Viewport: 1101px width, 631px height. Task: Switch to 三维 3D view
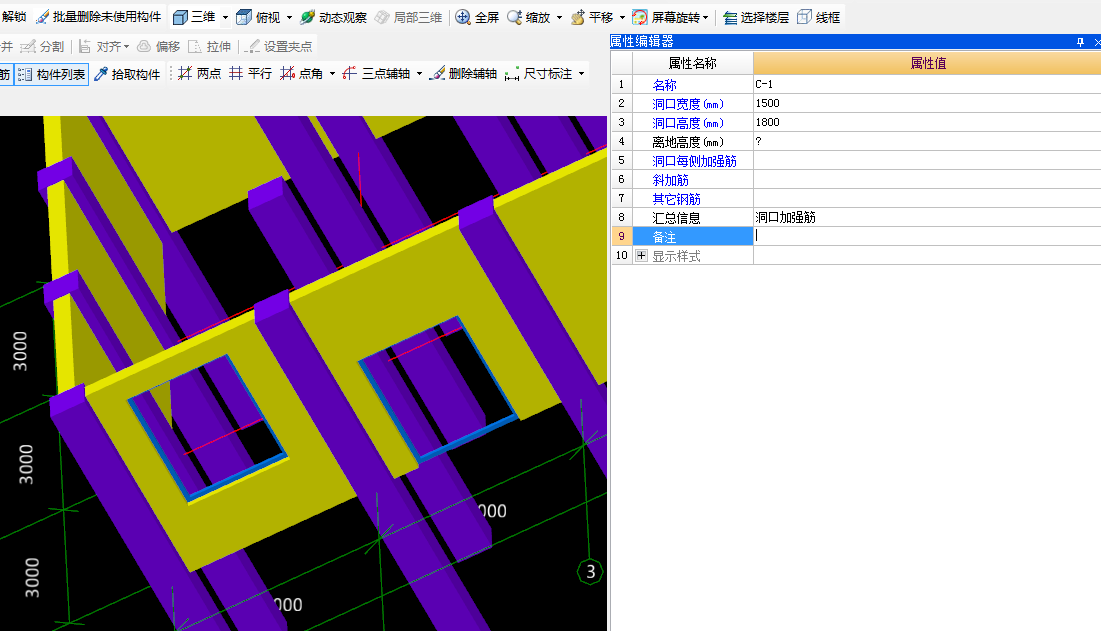195,17
